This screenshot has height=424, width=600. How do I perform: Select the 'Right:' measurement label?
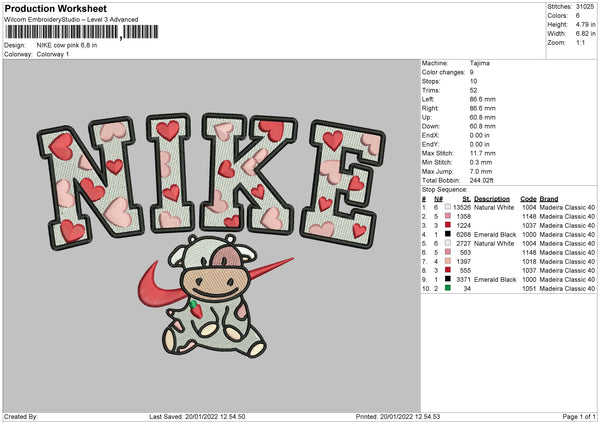coord(430,108)
